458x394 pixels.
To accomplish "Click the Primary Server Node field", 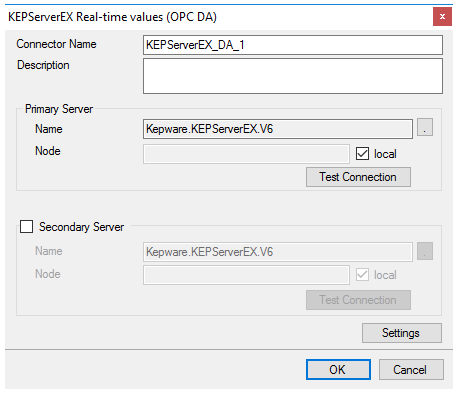I will tap(246, 154).
